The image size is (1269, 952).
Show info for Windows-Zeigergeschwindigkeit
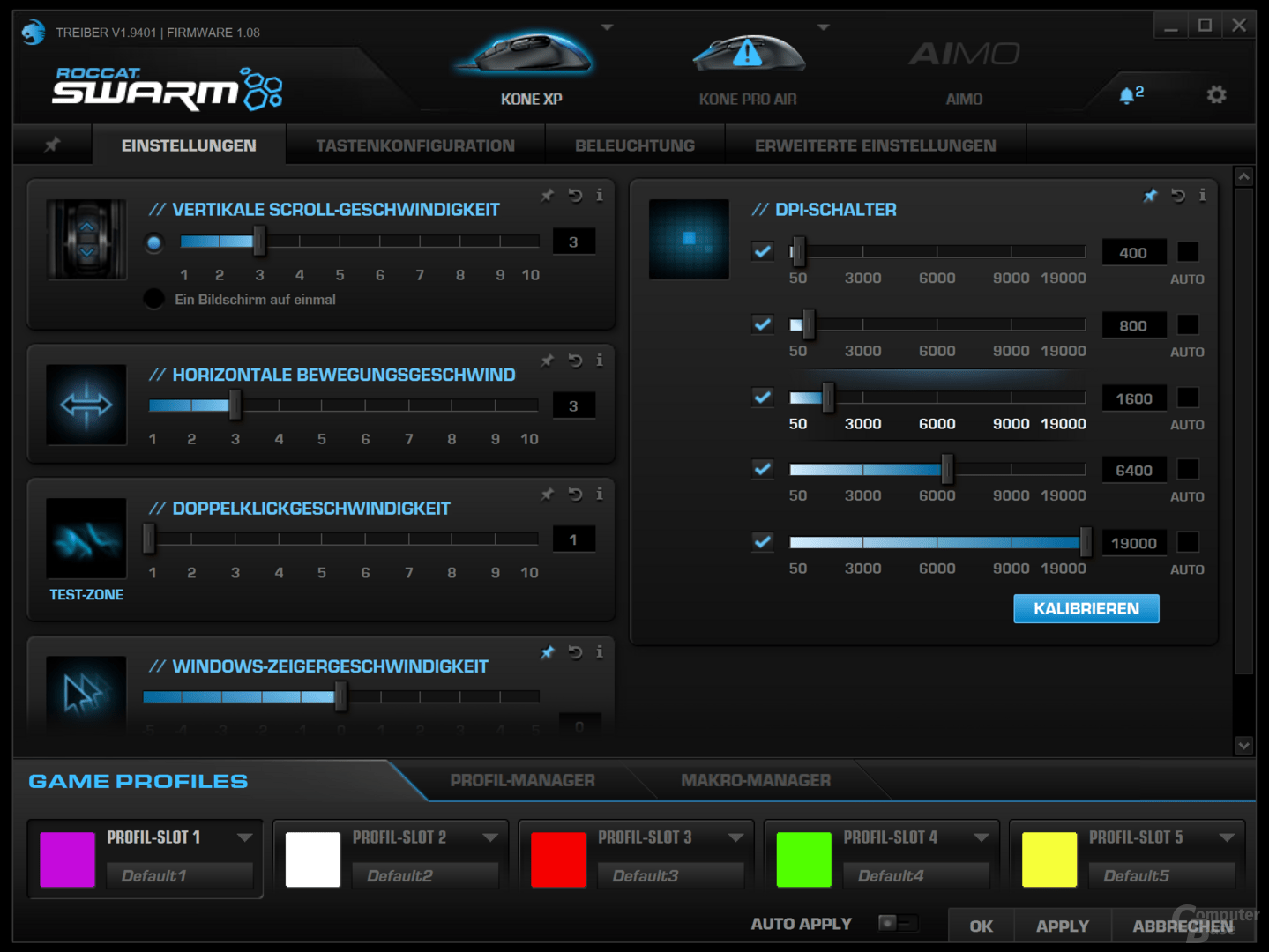coord(600,652)
